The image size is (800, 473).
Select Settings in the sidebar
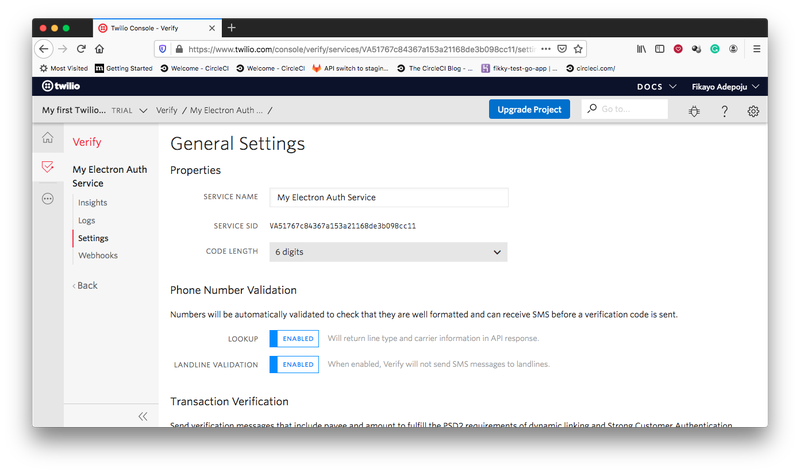point(93,238)
